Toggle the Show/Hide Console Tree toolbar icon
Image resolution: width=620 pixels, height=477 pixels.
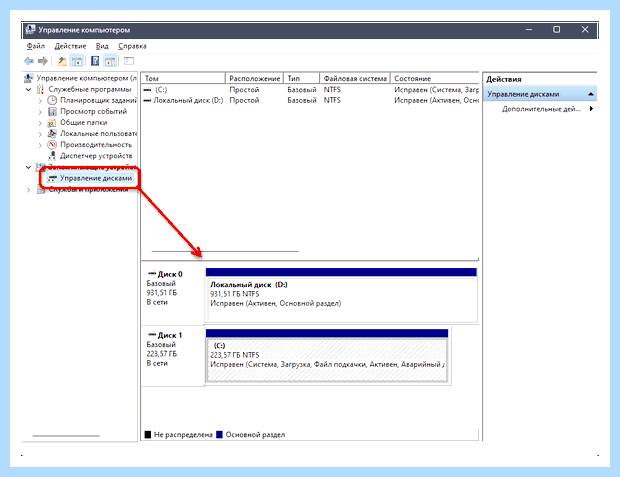[77, 61]
